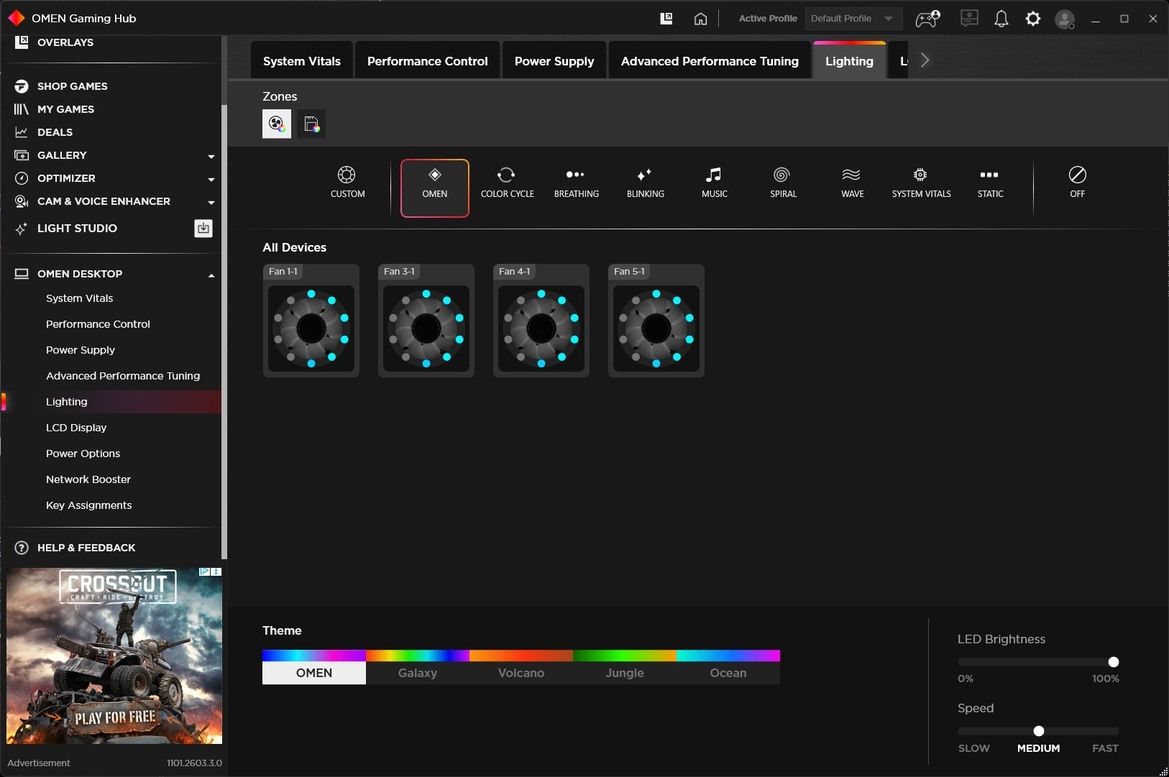Click the Speed slider handle
This screenshot has width=1169, height=777.
click(x=1039, y=731)
